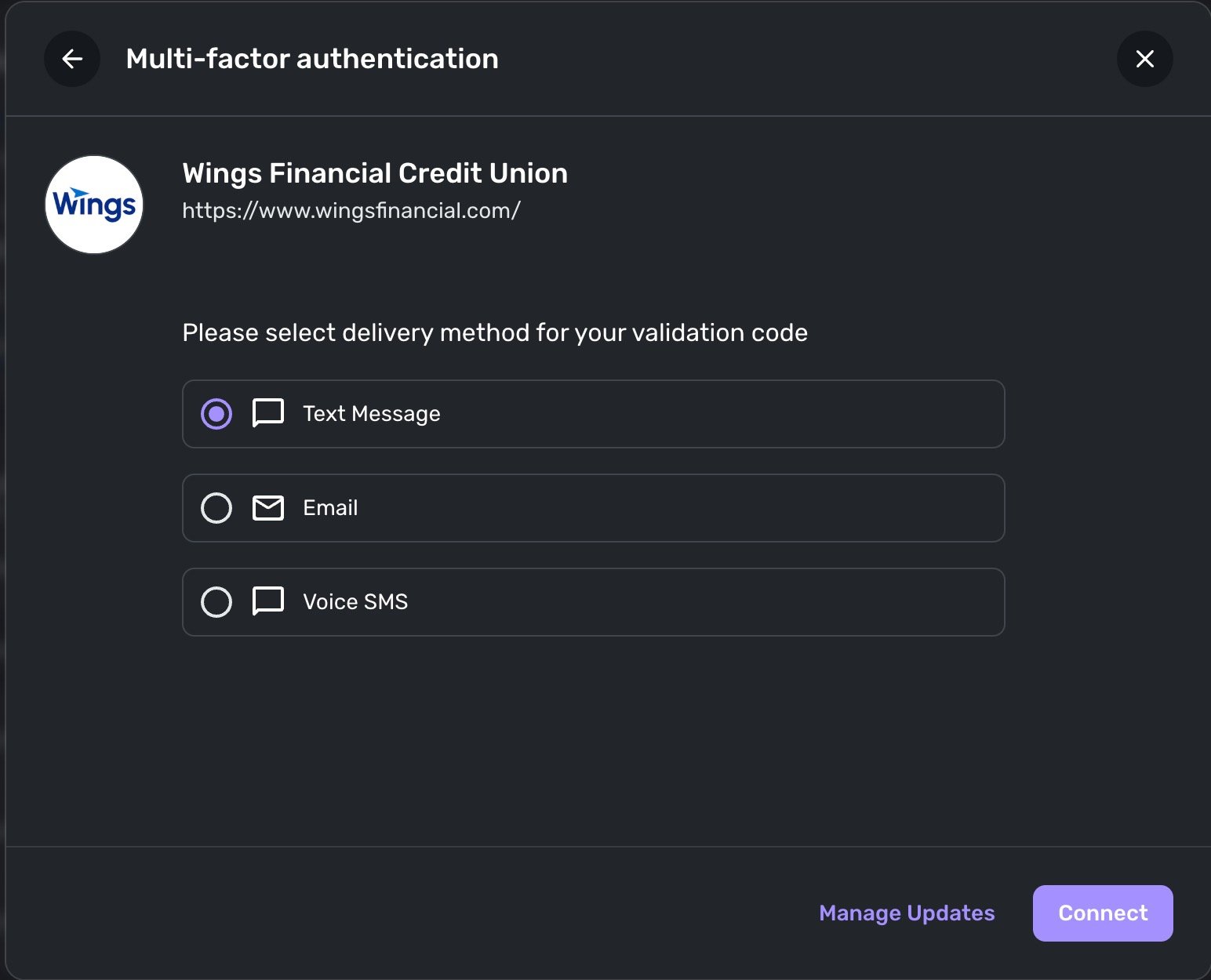Close the Multi-factor authentication dialog
This screenshot has width=1211, height=980.
pyautogui.click(x=1144, y=59)
